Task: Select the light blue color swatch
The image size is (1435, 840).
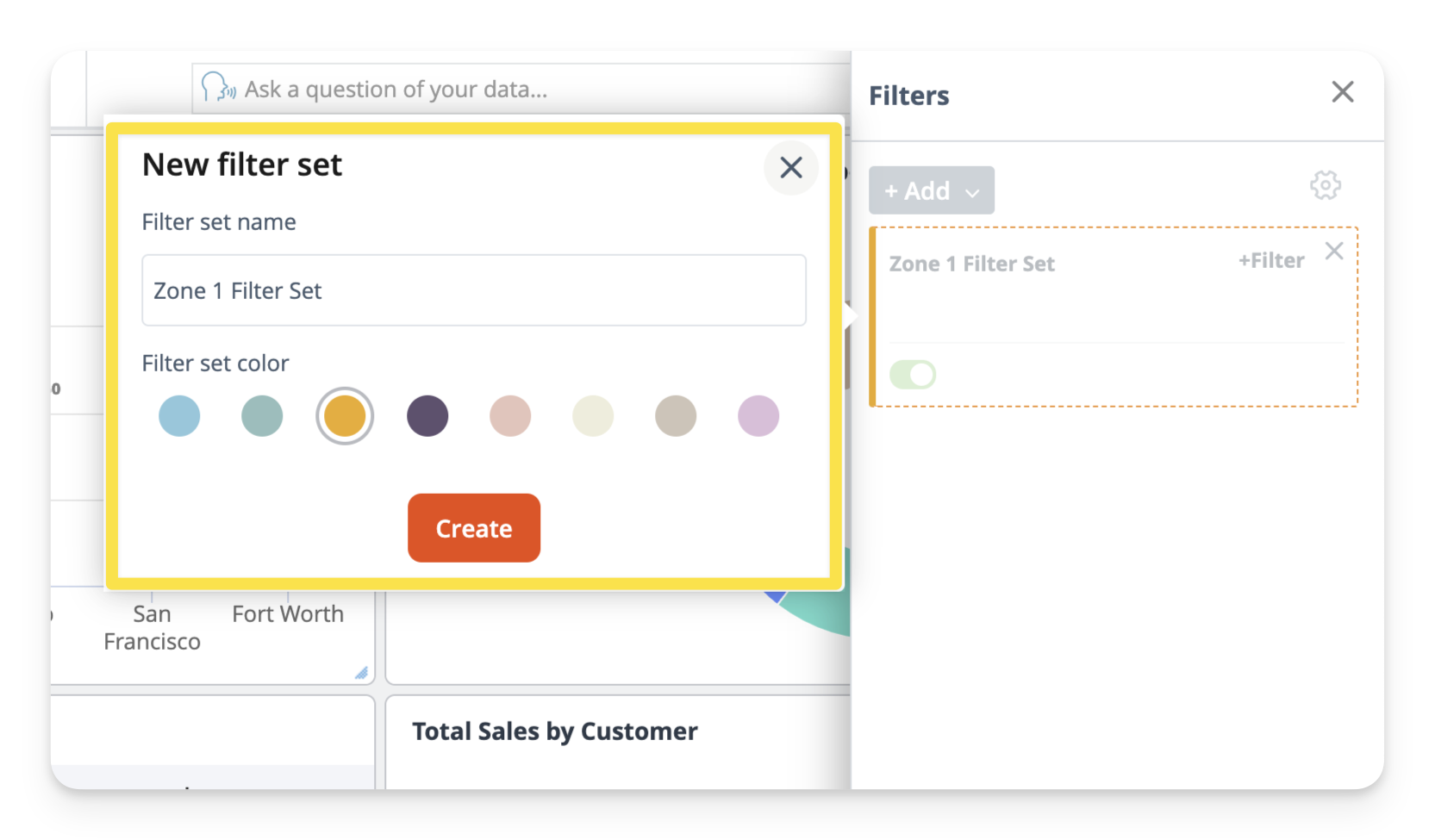Action: coord(179,416)
